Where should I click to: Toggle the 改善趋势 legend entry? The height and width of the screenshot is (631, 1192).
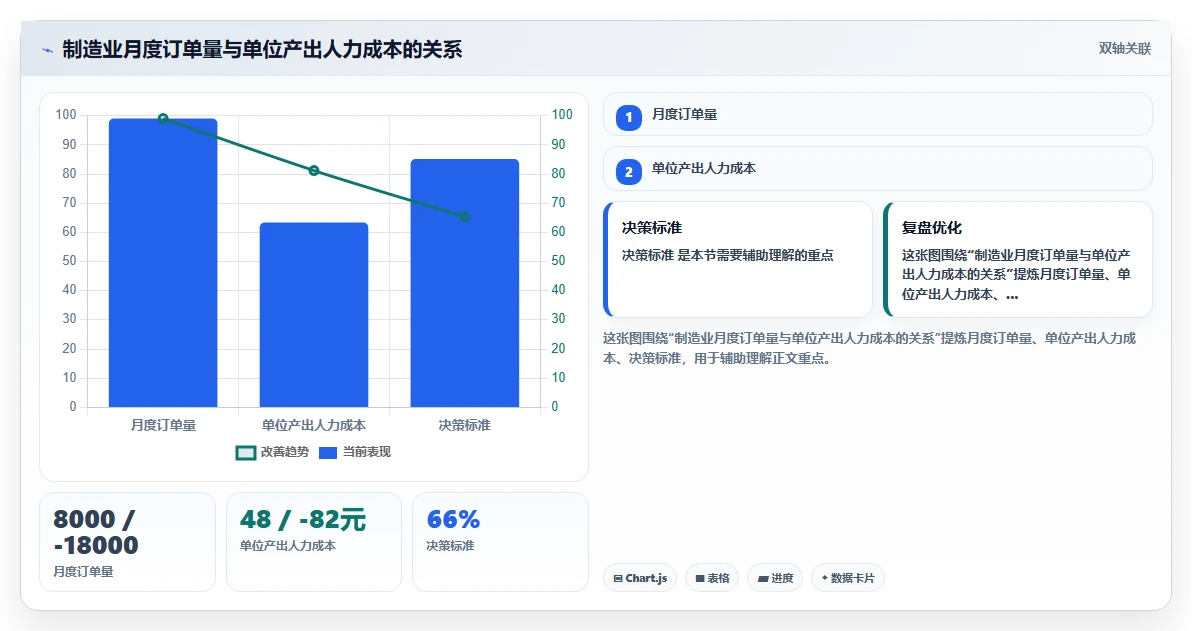coord(272,452)
